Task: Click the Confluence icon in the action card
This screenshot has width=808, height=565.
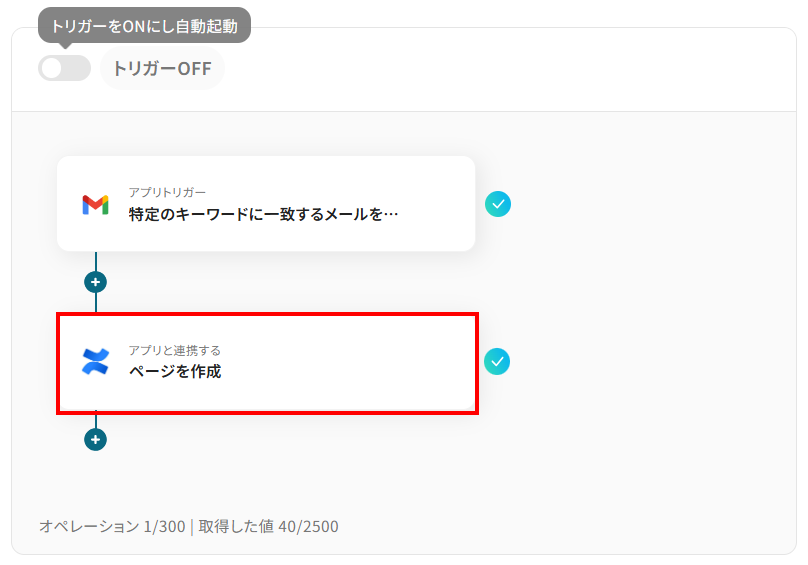Action: click(95, 361)
